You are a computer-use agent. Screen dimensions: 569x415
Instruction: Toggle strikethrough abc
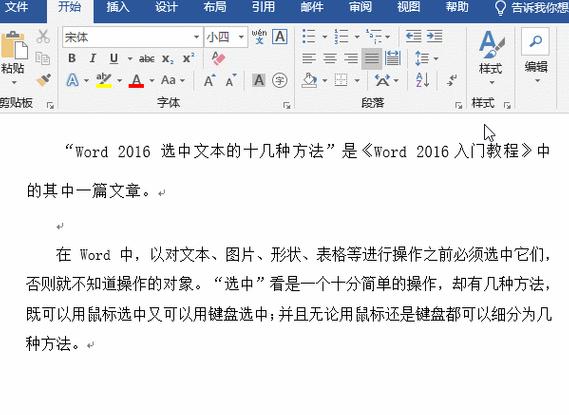pyautogui.click(x=147, y=58)
